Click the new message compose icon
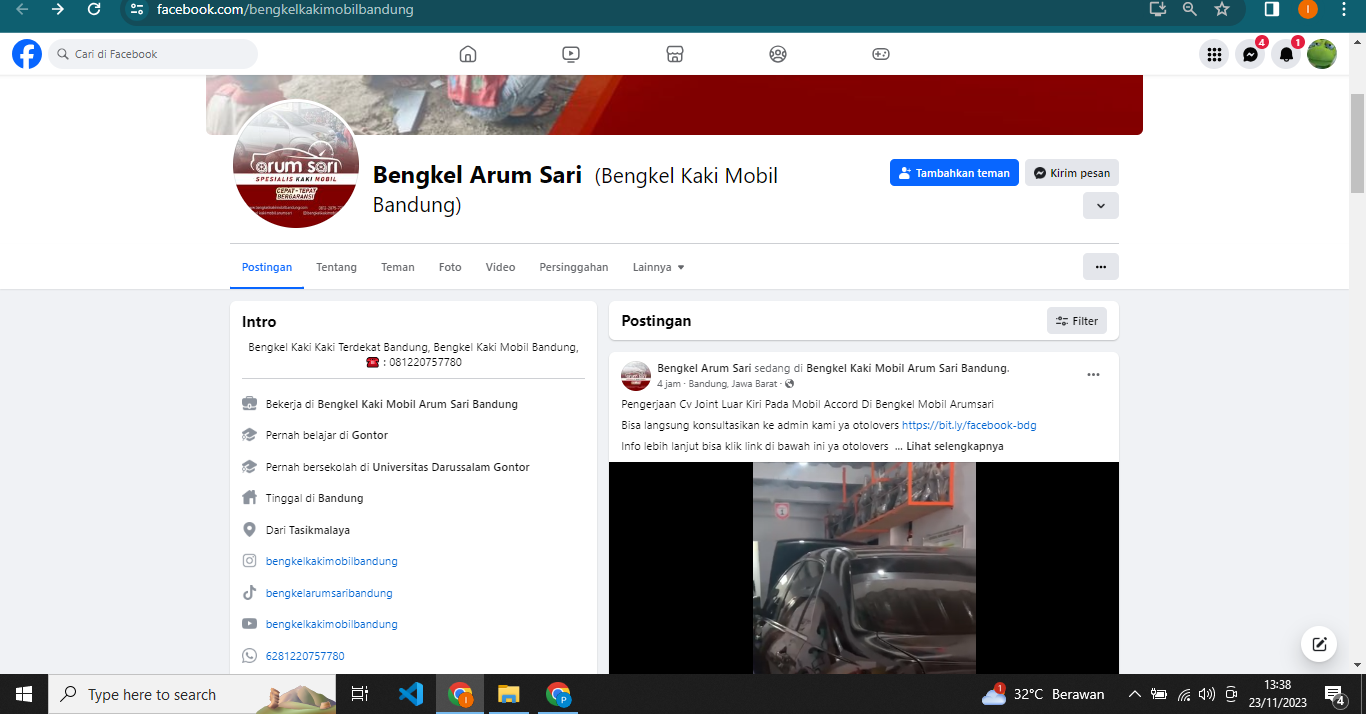Image resolution: width=1366 pixels, height=714 pixels. 1319,644
